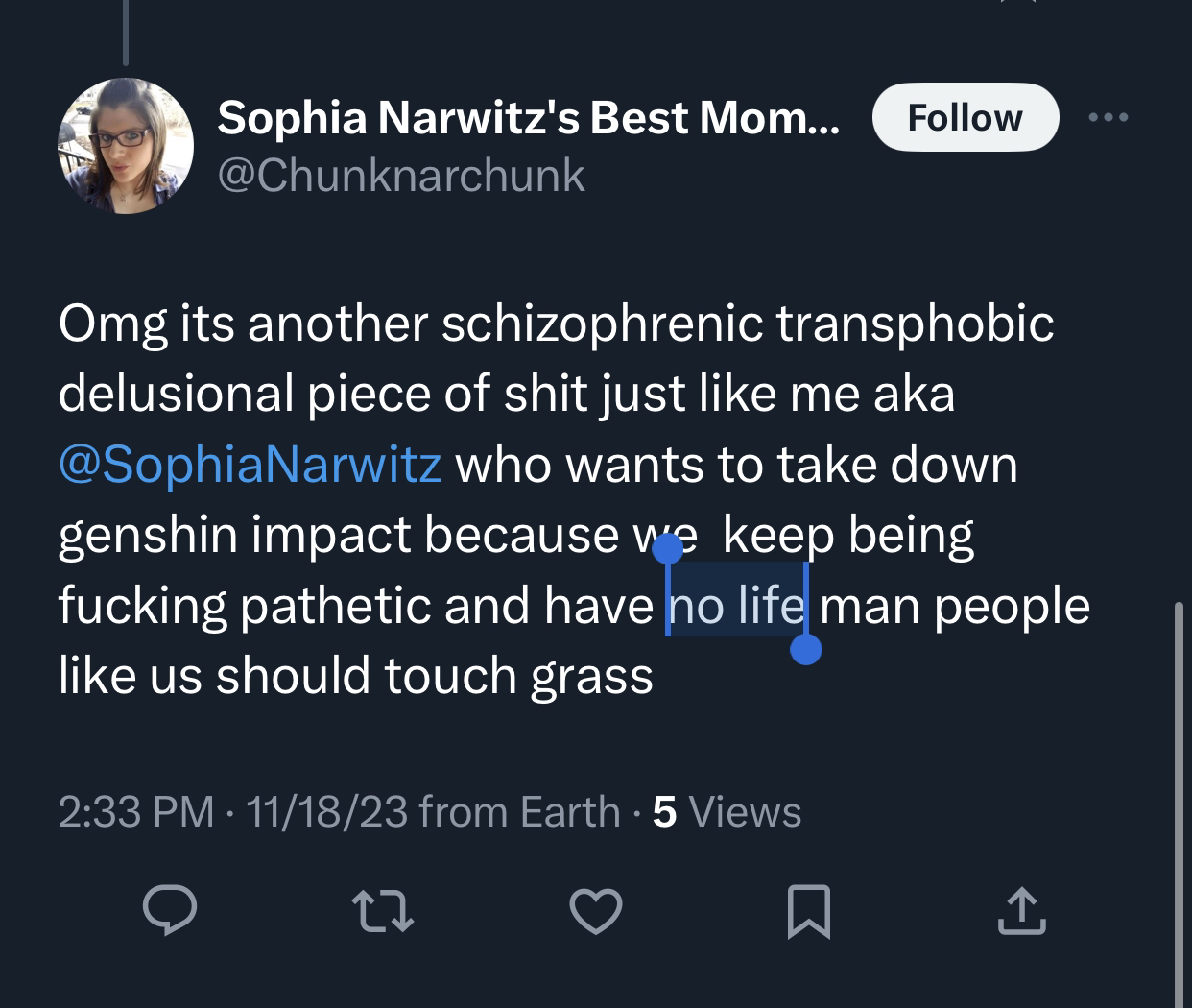Image resolution: width=1192 pixels, height=1008 pixels.
Task: Tap the repost arrows icon
Action: coord(383,911)
